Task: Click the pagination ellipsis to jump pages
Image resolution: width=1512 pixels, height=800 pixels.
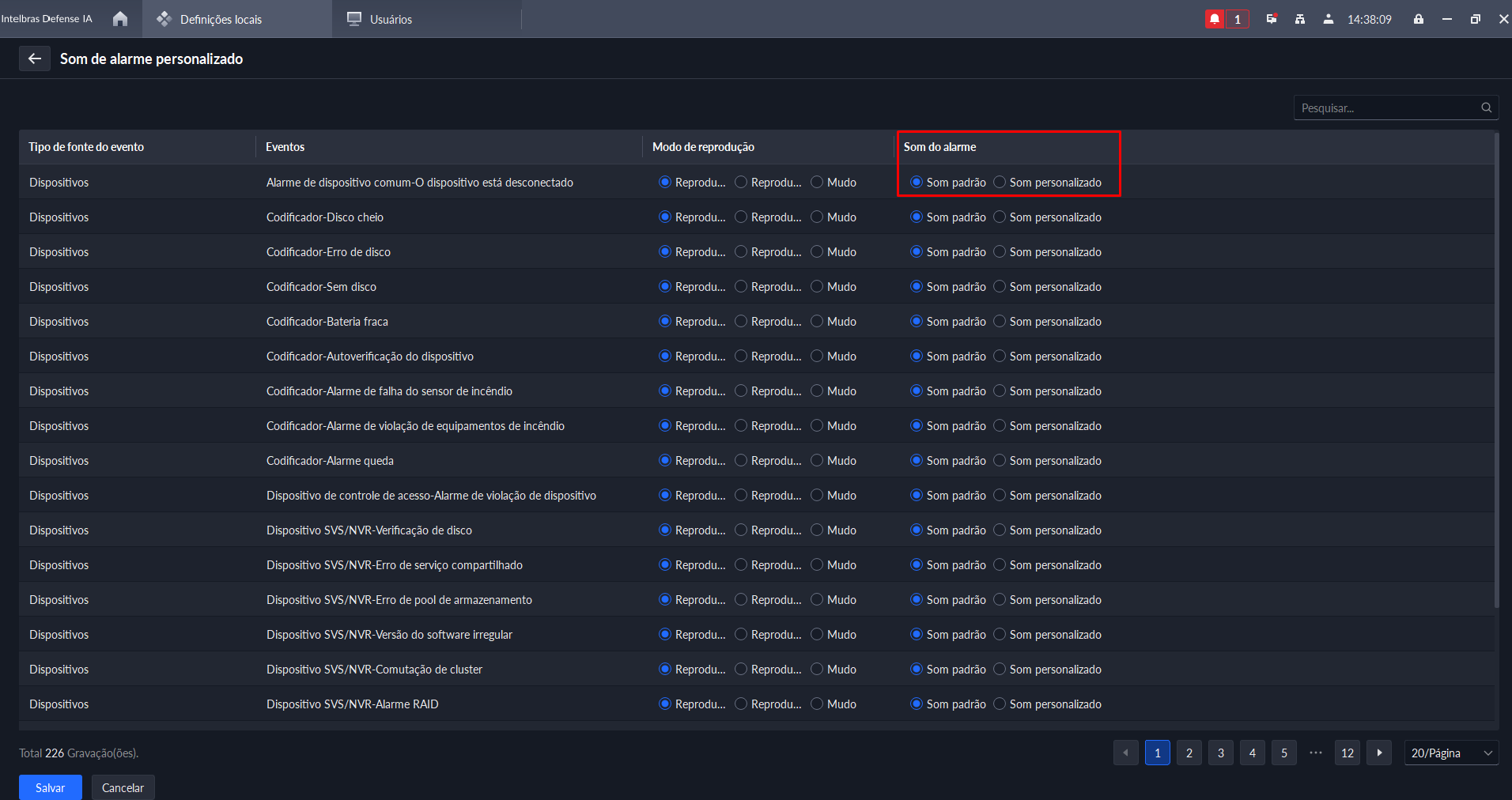Action: [1316, 753]
